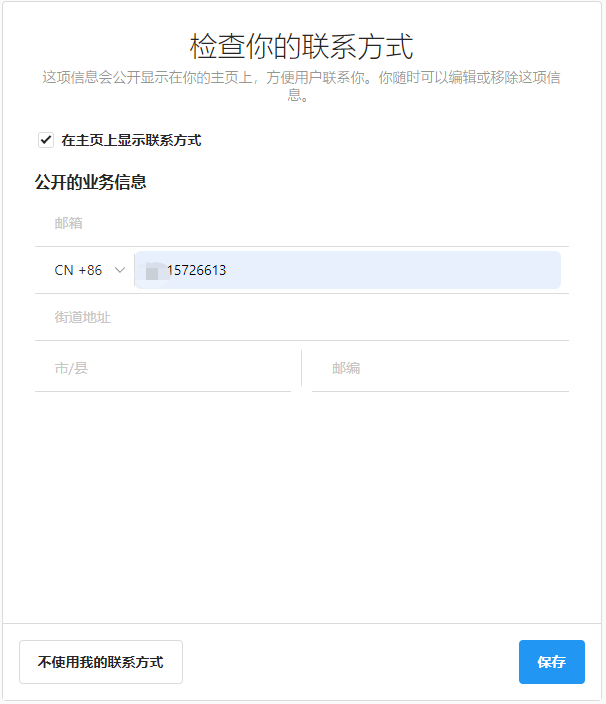606x704 pixels.
Task: Click the chevron arrow beside CN +86
Action: coord(120,270)
